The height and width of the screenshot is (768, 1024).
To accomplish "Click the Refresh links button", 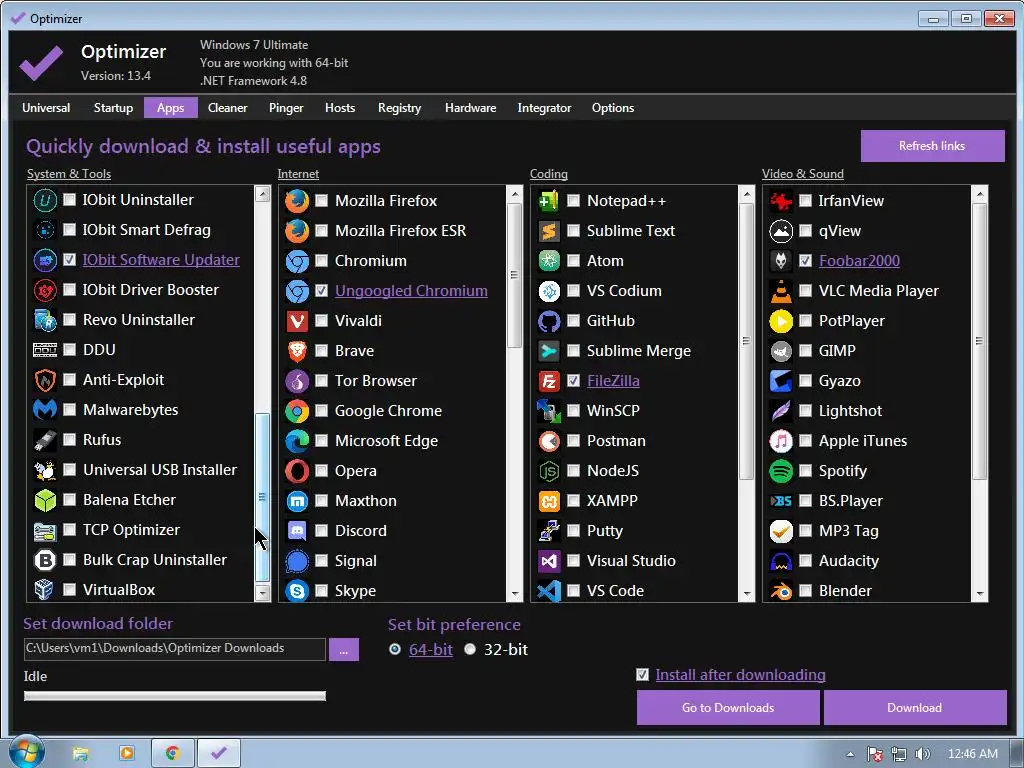I will [932, 146].
